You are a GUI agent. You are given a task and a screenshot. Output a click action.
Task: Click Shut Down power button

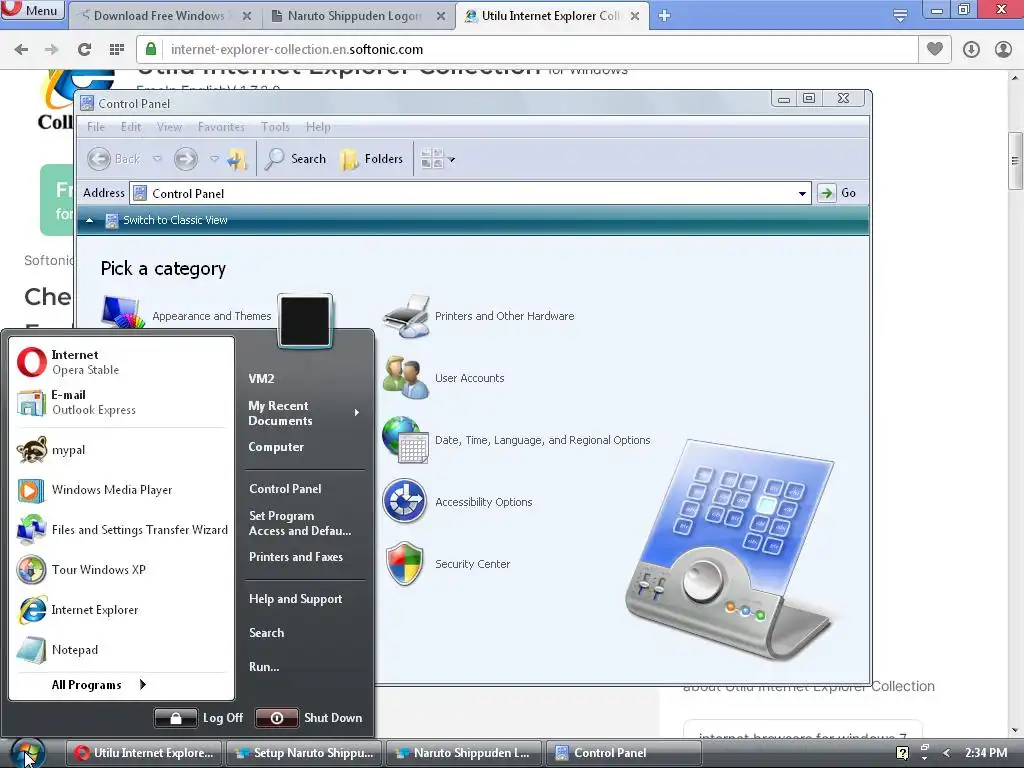tap(277, 718)
